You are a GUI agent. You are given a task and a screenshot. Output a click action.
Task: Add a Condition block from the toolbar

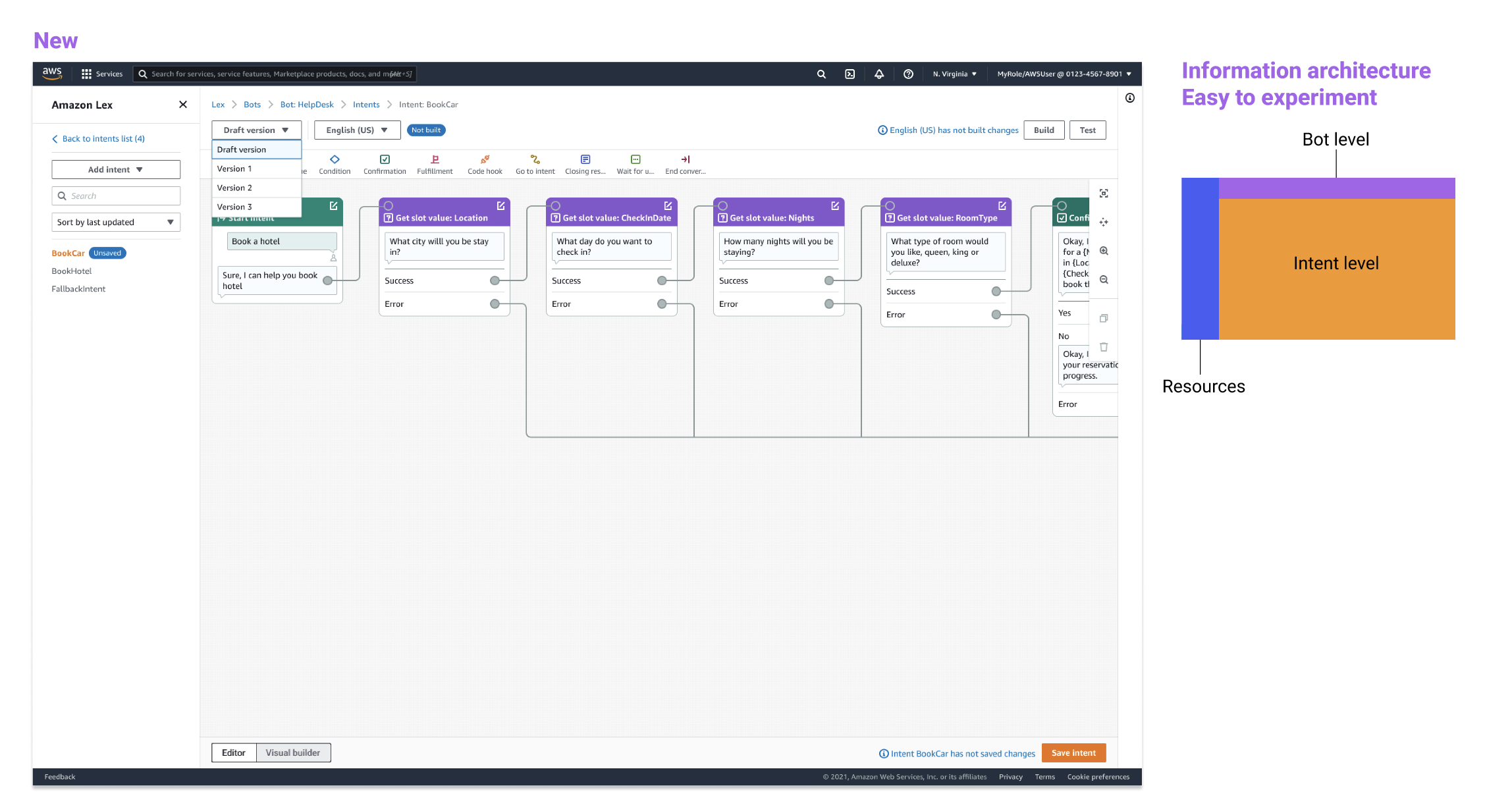pos(335,165)
